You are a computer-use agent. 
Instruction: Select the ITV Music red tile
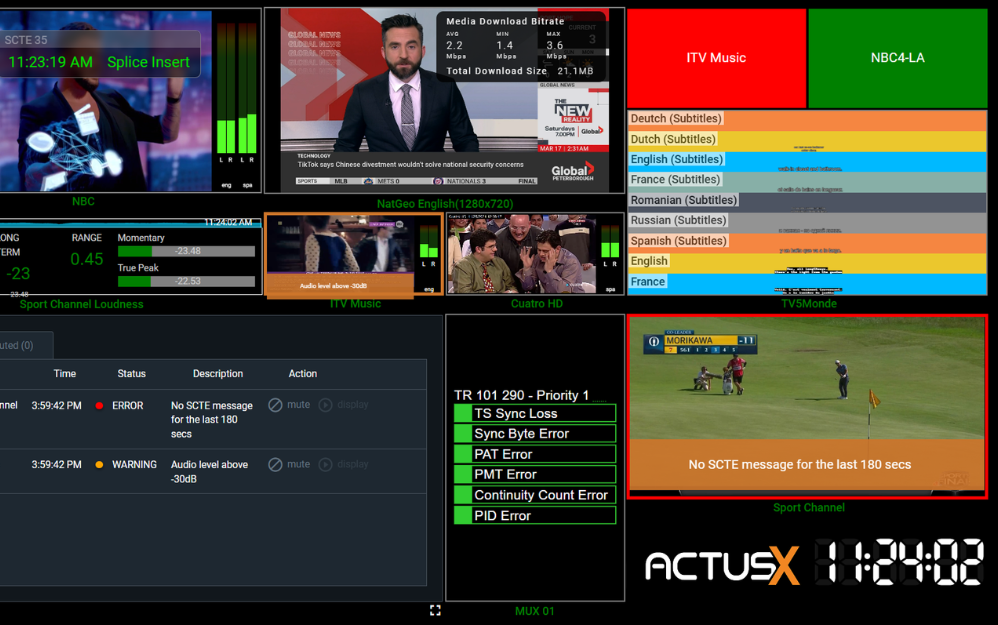[x=717, y=58]
